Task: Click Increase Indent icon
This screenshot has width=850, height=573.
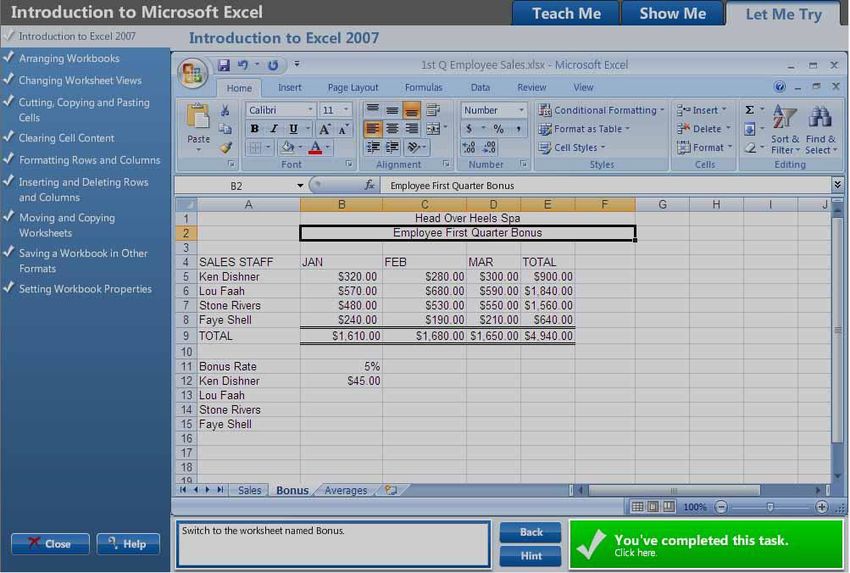Action: point(391,147)
